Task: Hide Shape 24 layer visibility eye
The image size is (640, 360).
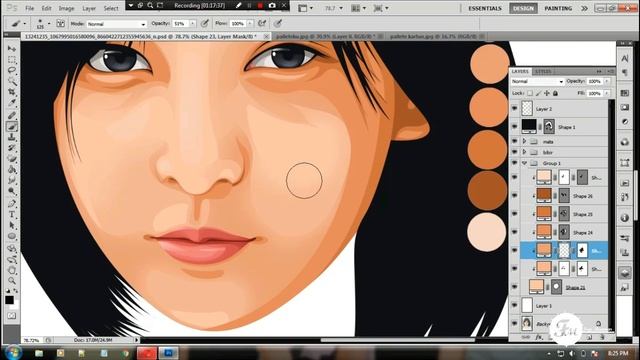Action: [x=514, y=232]
